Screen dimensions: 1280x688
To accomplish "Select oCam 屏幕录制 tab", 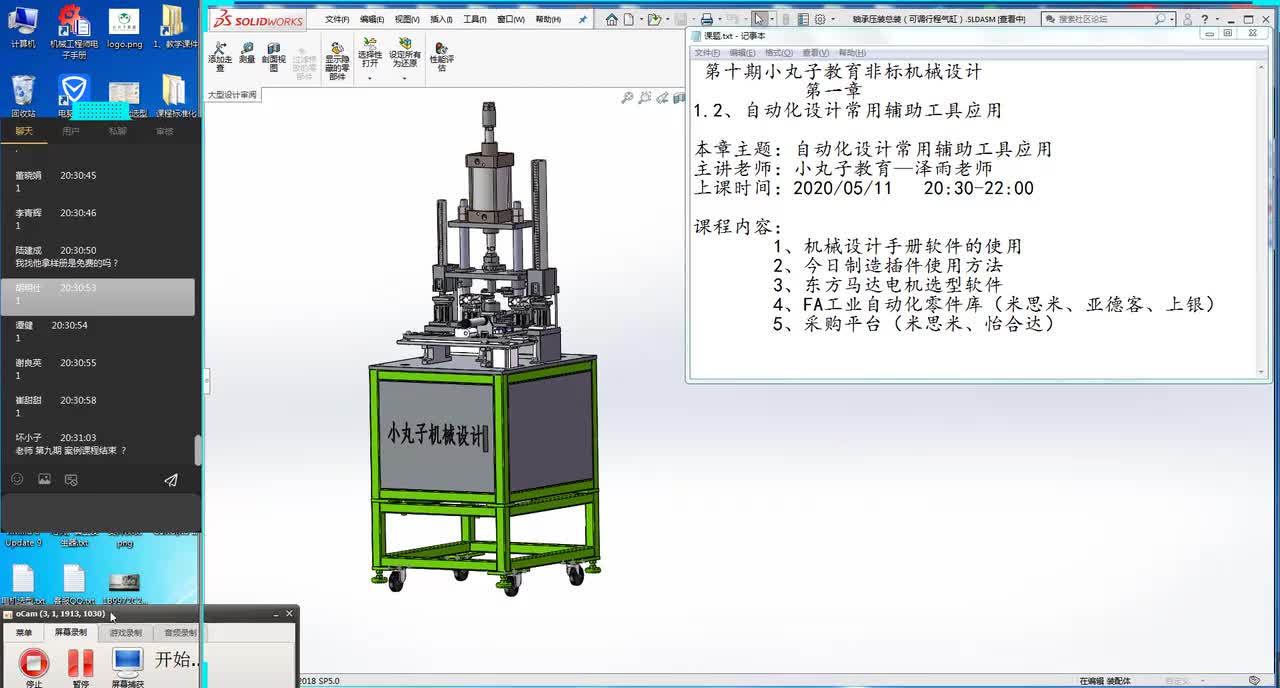I will click(71, 632).
